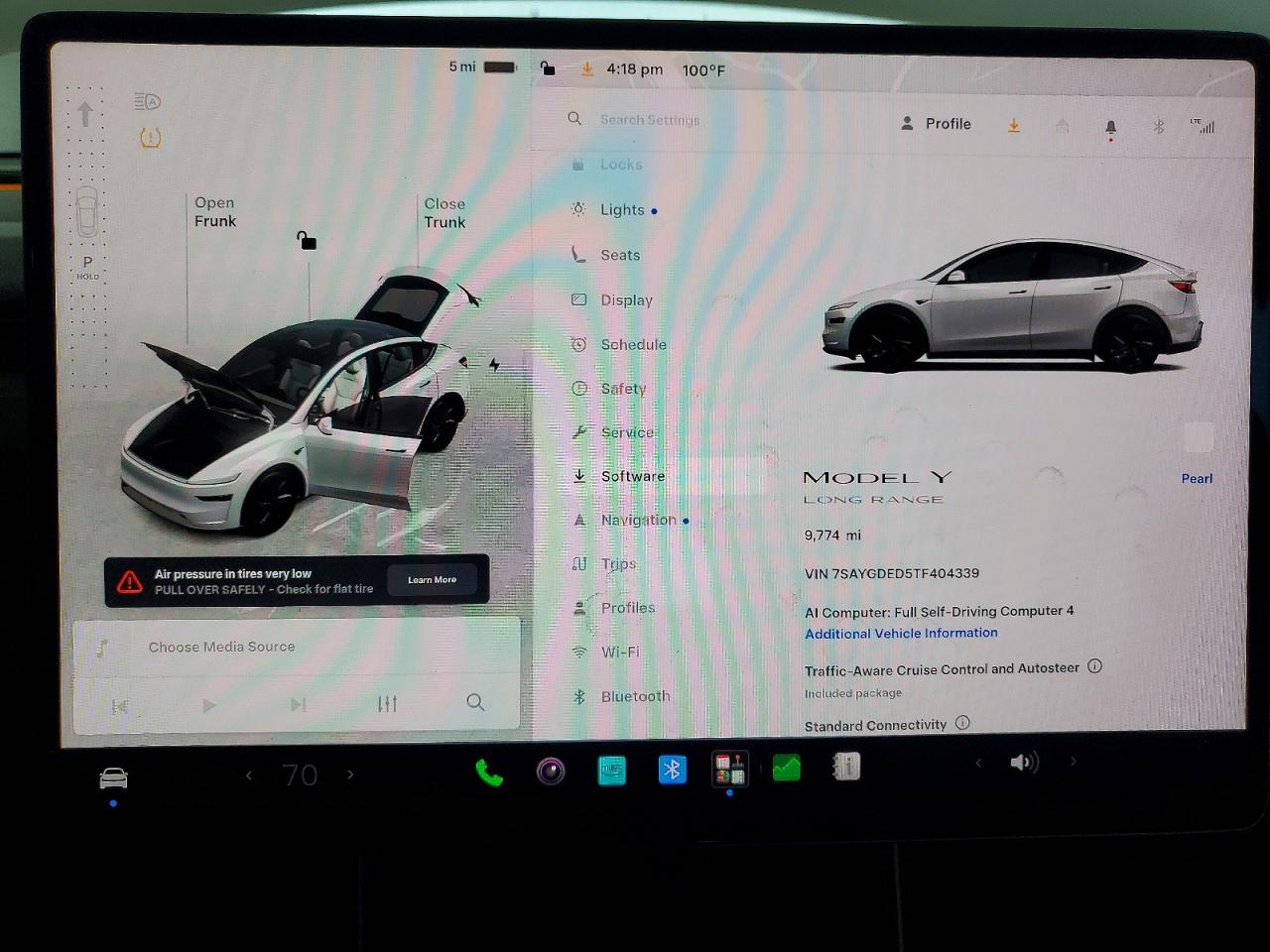The image size is (1270, 952).
Task: Tap Open Frunk
Action: tap(215, 212)
